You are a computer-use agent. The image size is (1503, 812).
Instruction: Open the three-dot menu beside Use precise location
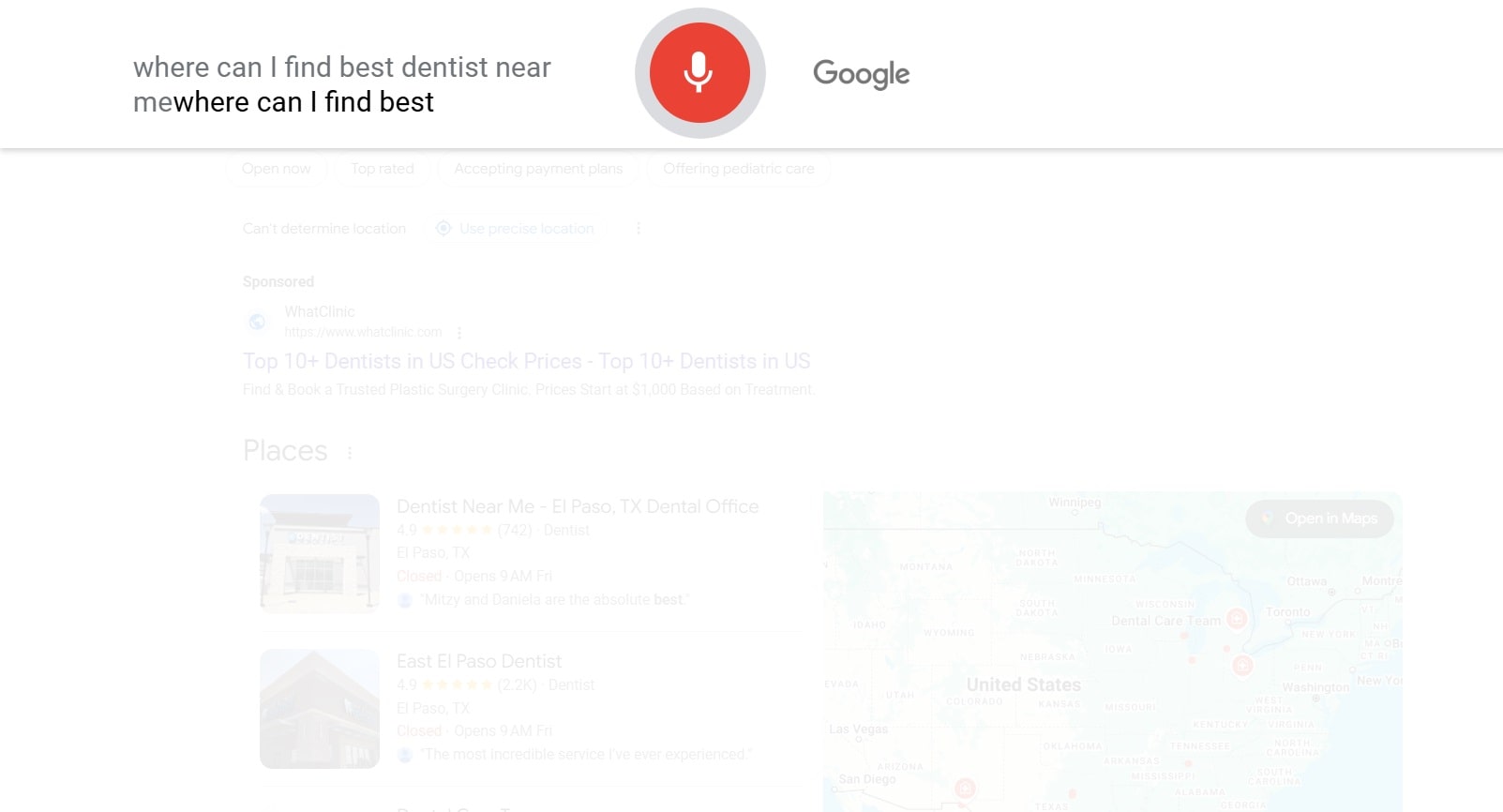click(x=639, y=228)
